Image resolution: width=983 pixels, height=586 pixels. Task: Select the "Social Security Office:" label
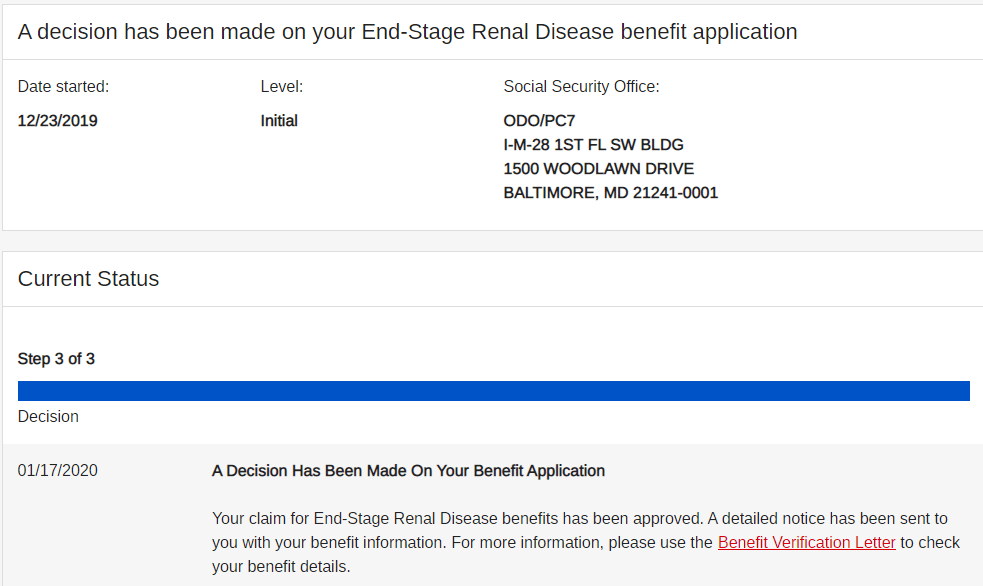[581, 87]
